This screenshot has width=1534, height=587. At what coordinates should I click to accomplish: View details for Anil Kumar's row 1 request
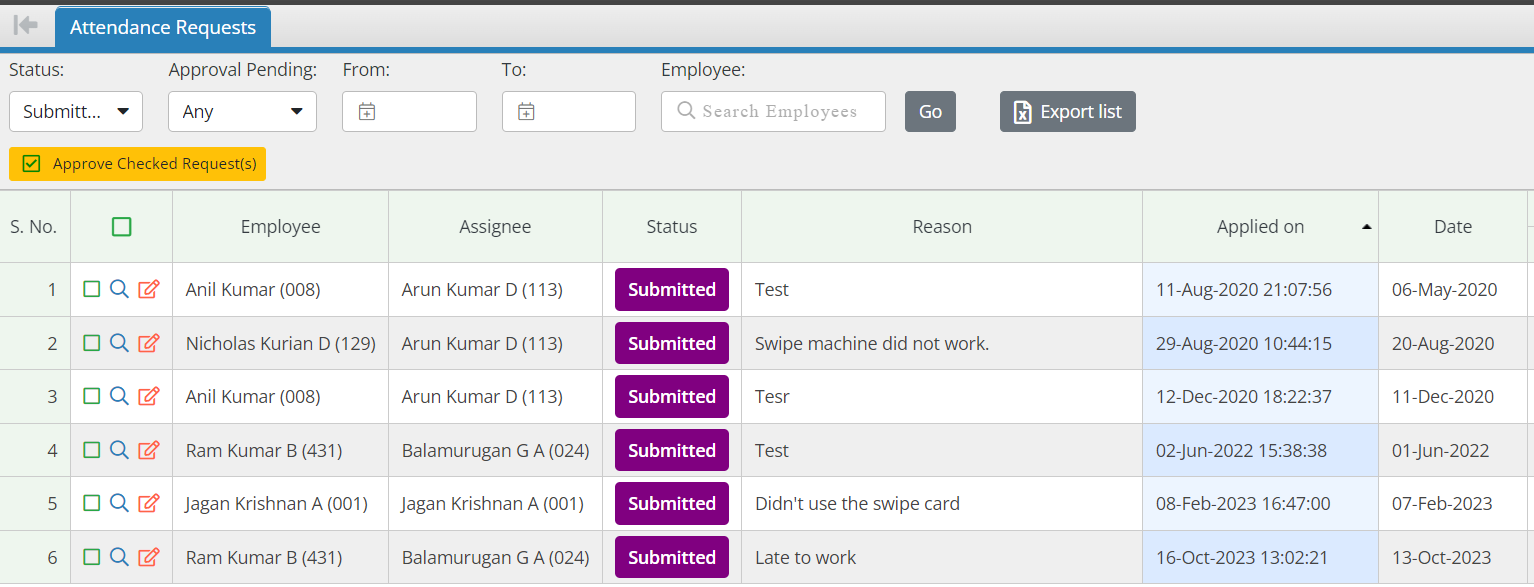click(x=119, y=289)
